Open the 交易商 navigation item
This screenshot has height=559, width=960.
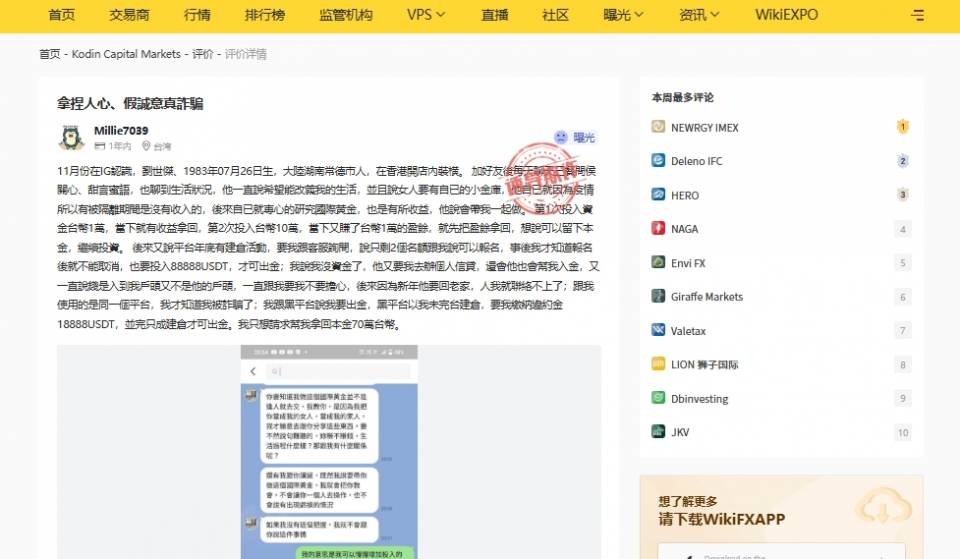click(129, 15)
